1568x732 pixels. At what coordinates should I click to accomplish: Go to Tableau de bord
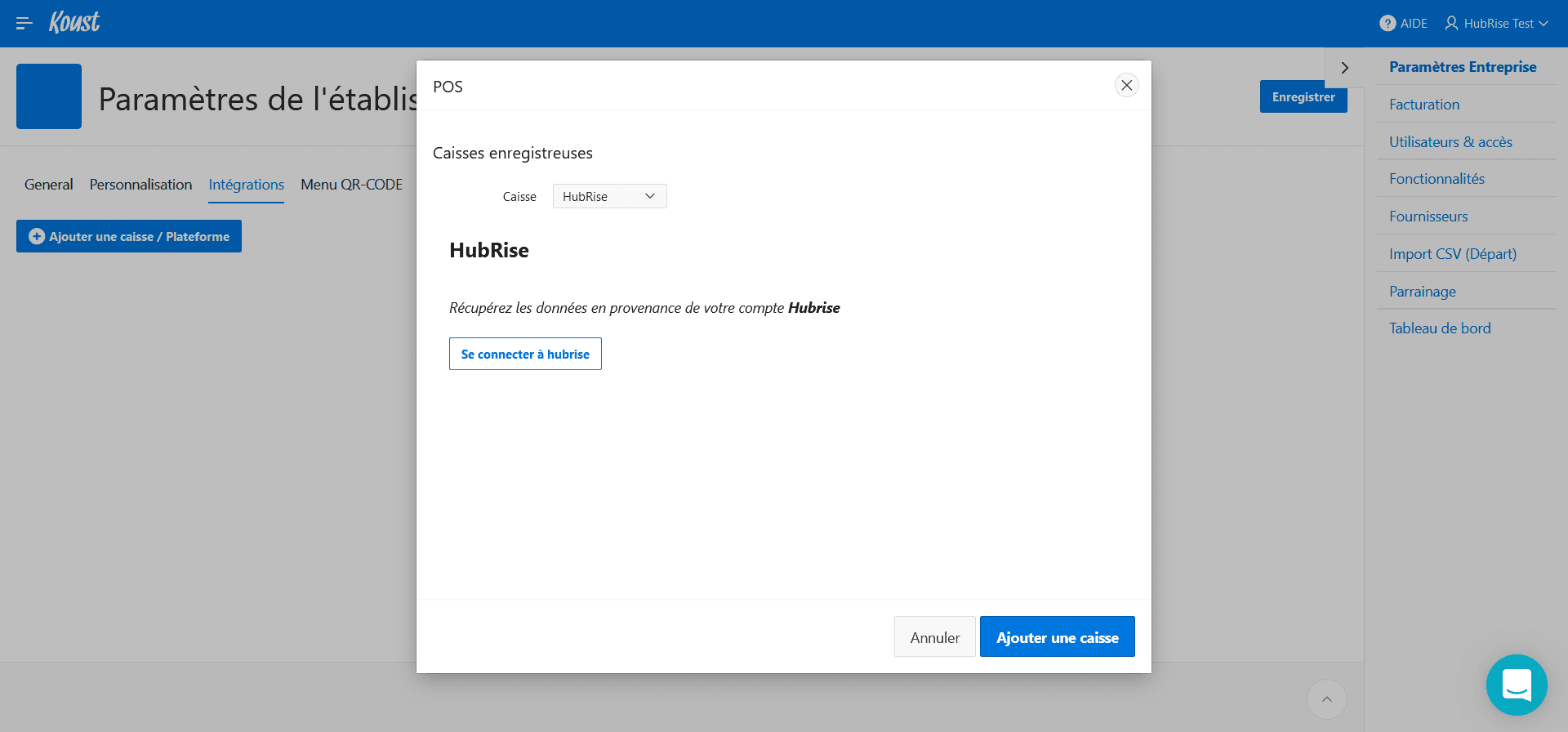point(1440,328)
